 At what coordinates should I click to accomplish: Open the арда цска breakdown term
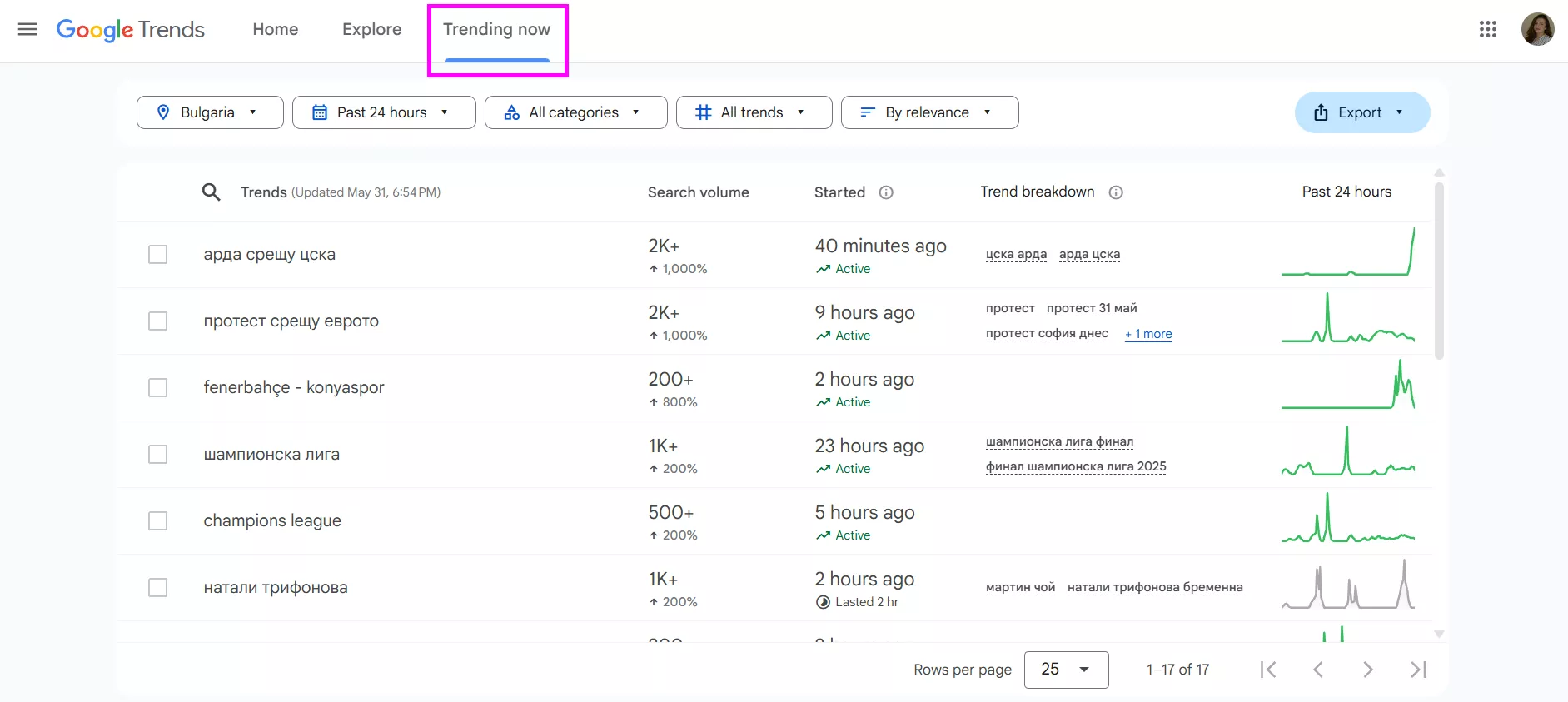point(1089,254)
